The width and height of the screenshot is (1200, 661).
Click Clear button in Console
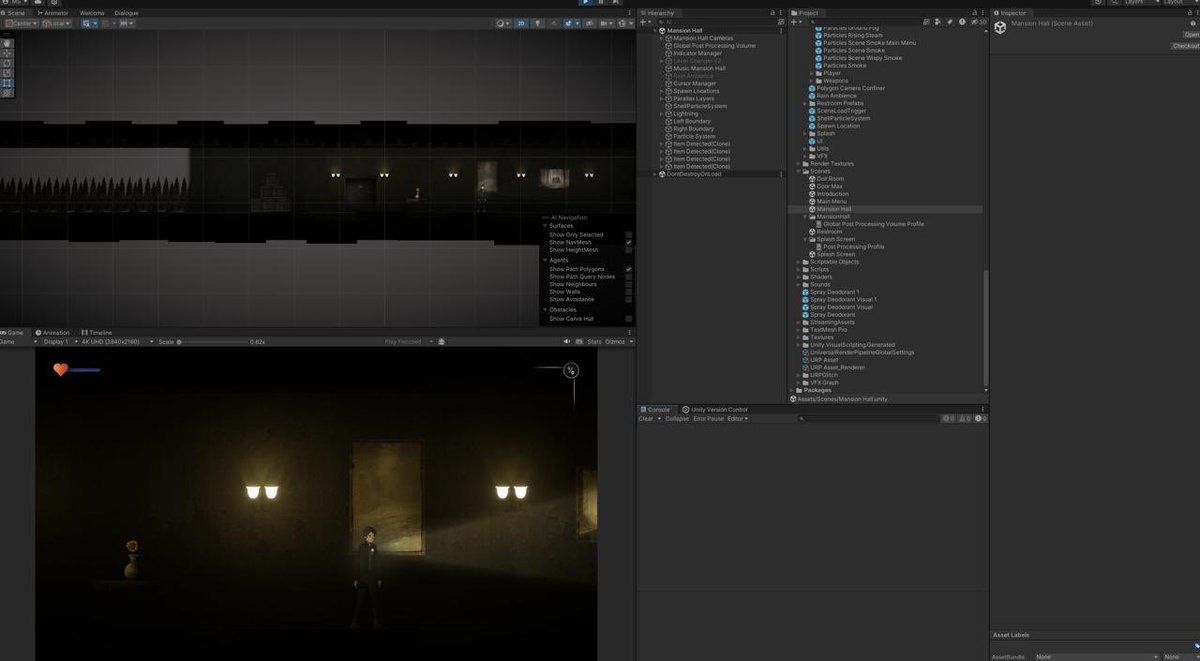pyautogui.click(x=646, y=419)
